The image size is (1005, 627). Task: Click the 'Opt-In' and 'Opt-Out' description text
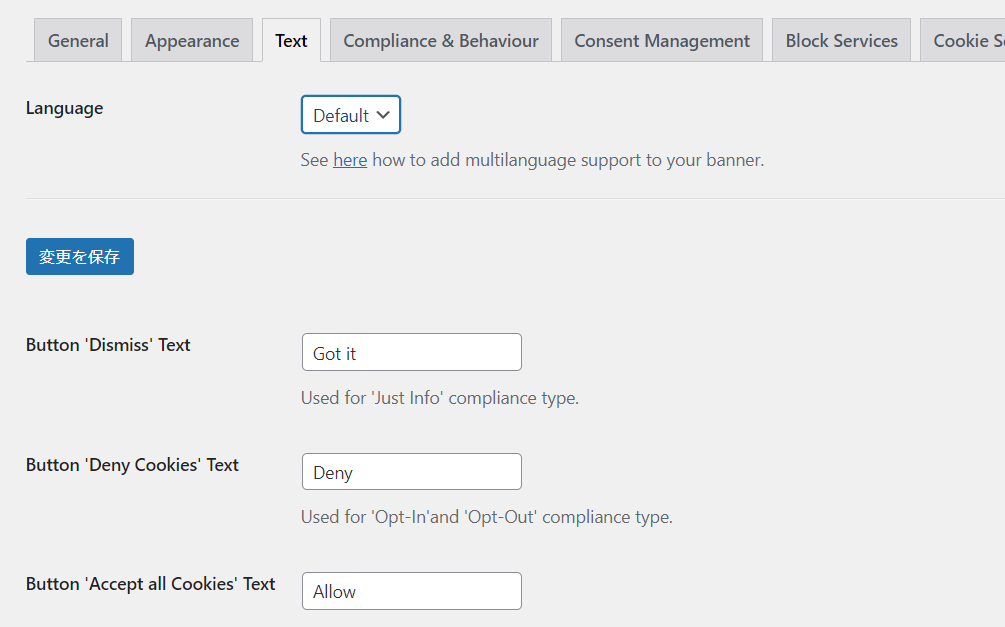486,517
